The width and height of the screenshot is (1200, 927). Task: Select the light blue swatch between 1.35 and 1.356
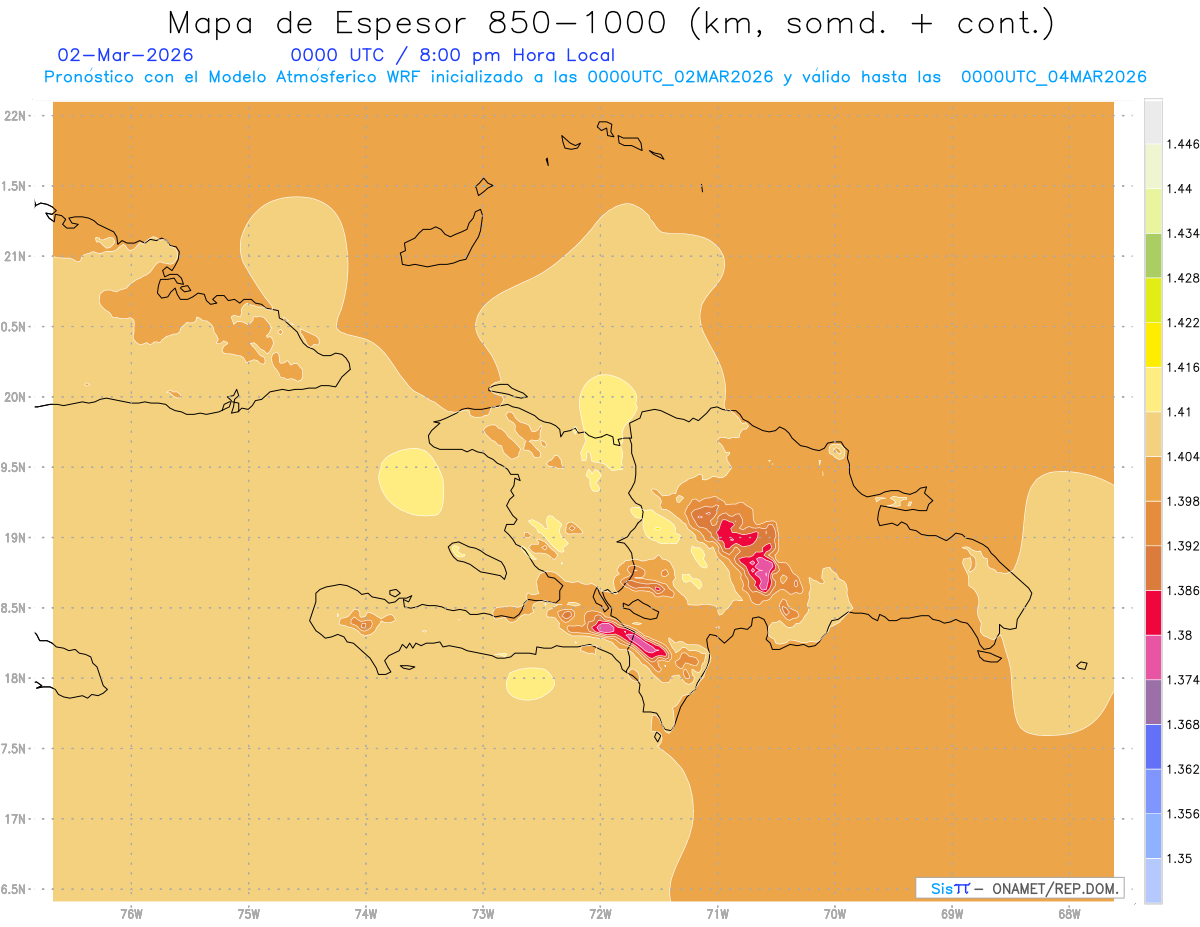click(x=1153, y=835)
